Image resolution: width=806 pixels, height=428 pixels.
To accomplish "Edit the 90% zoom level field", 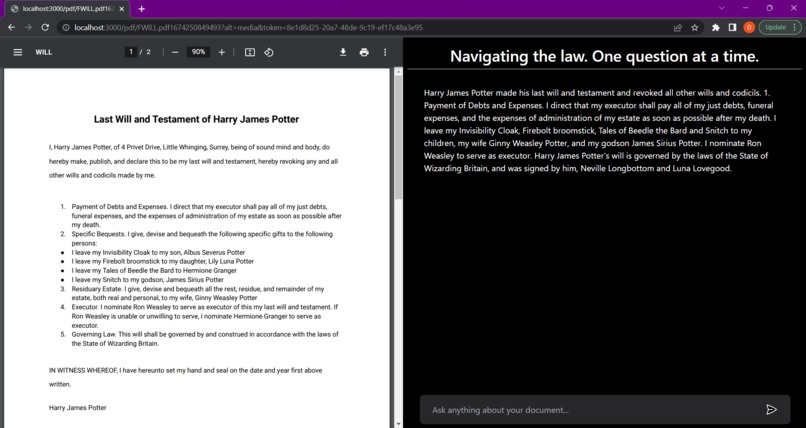I will [198, 52].
